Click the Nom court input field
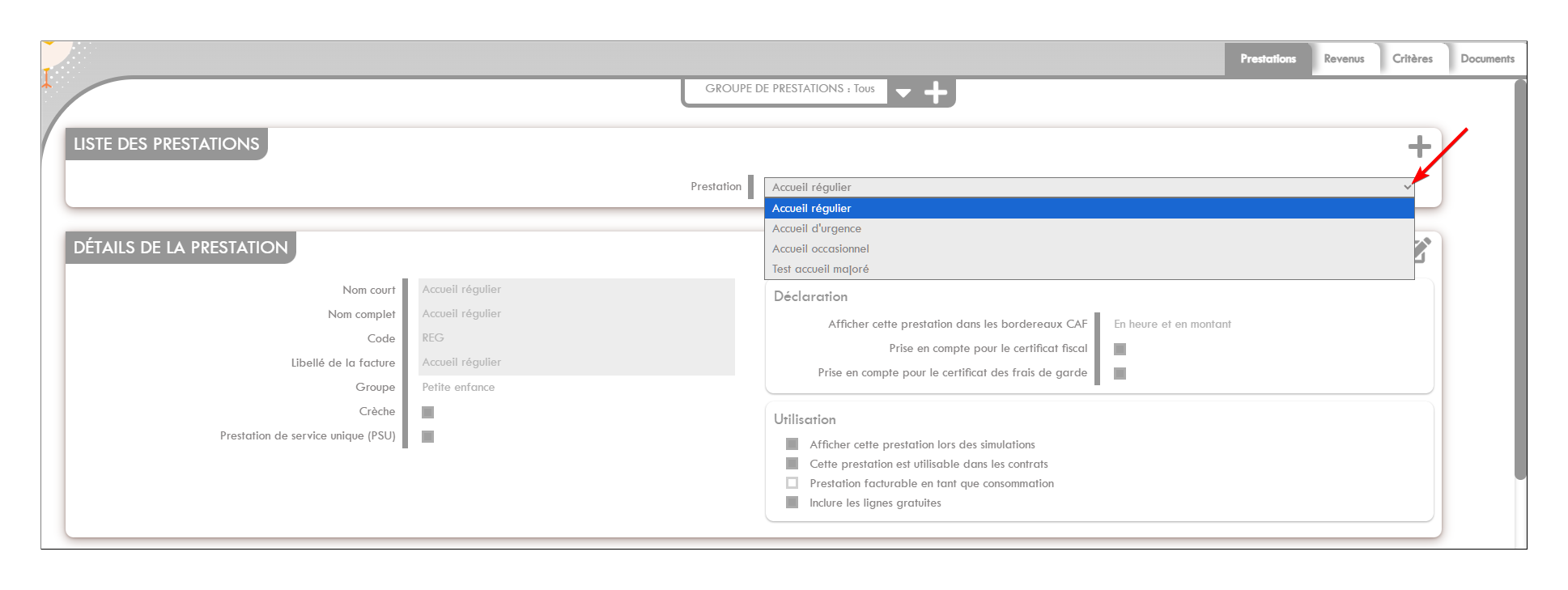This screenshot has height=590, width=1568. (x=576, y=290)
